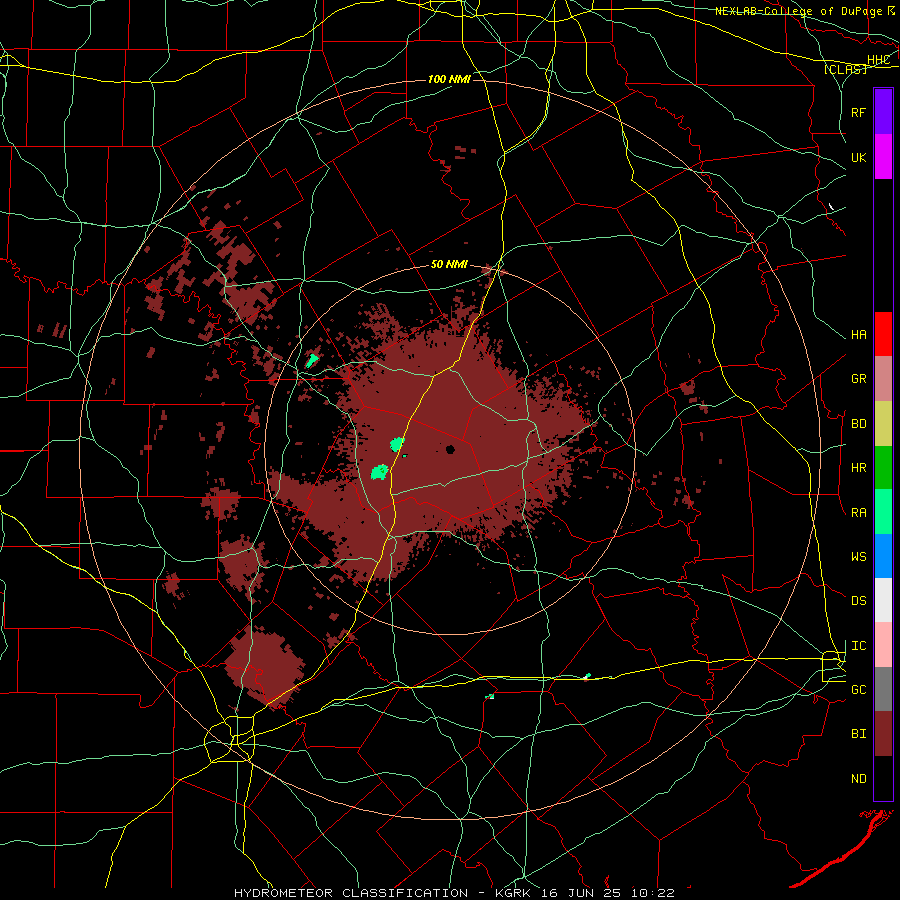
Task: Click the RA legend label
Action: point(858,513)
